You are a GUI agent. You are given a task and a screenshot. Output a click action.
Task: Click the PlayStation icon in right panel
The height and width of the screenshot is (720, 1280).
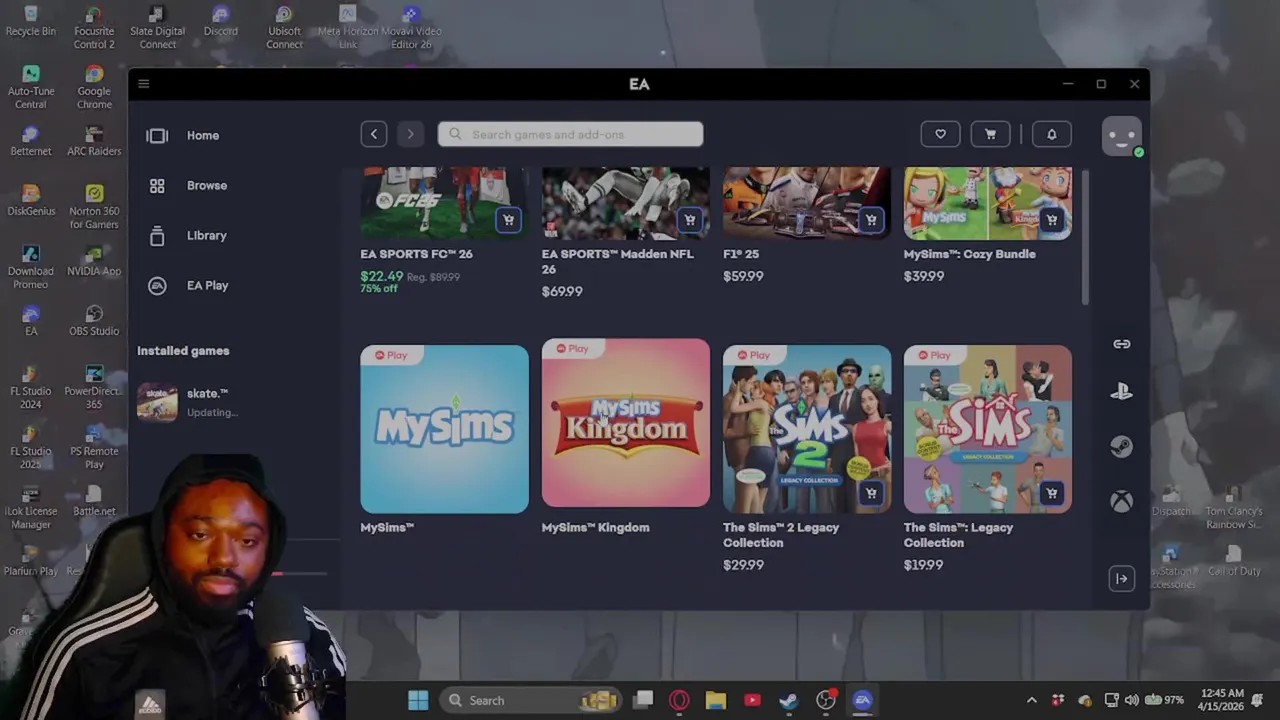[x=1121, y=392]
